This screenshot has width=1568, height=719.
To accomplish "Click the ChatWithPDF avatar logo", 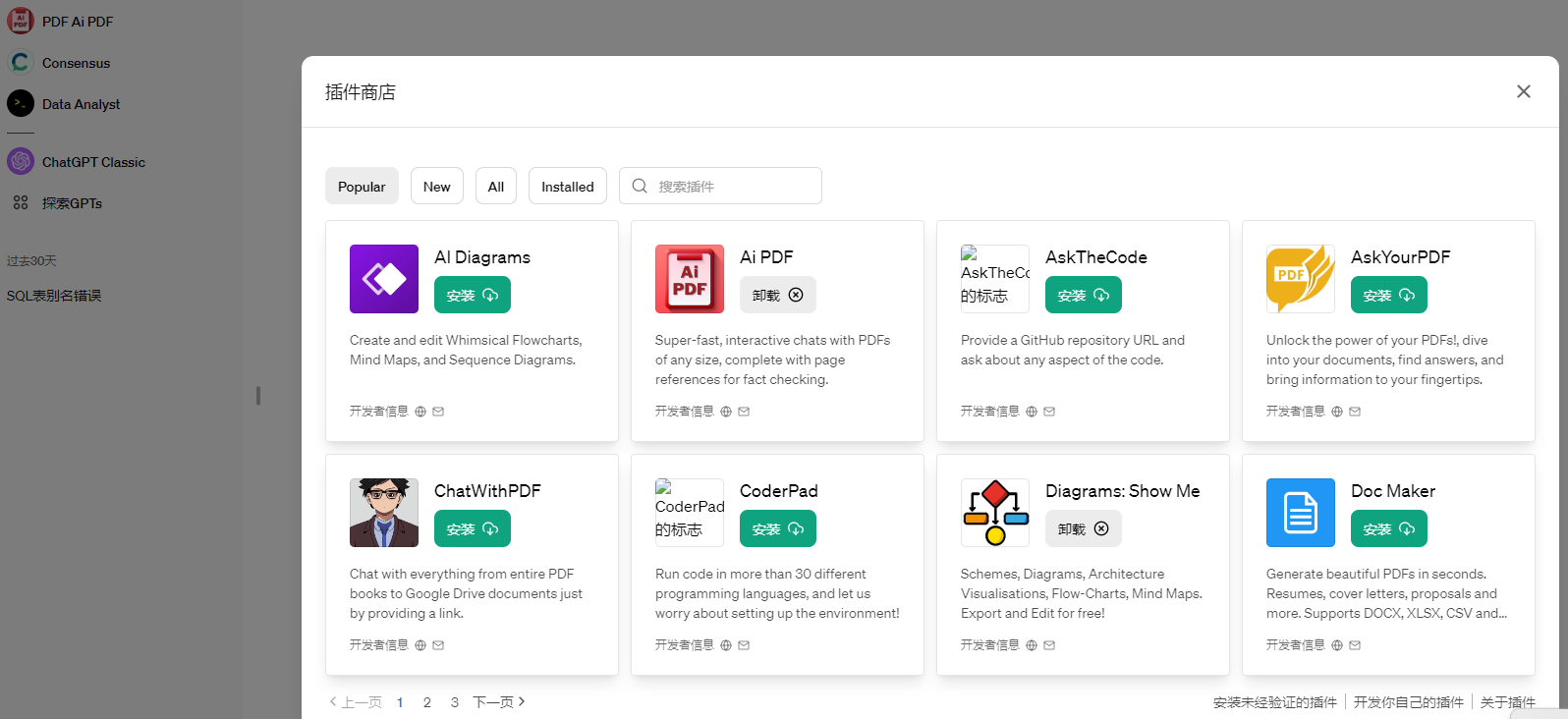I will click(384, 513).
